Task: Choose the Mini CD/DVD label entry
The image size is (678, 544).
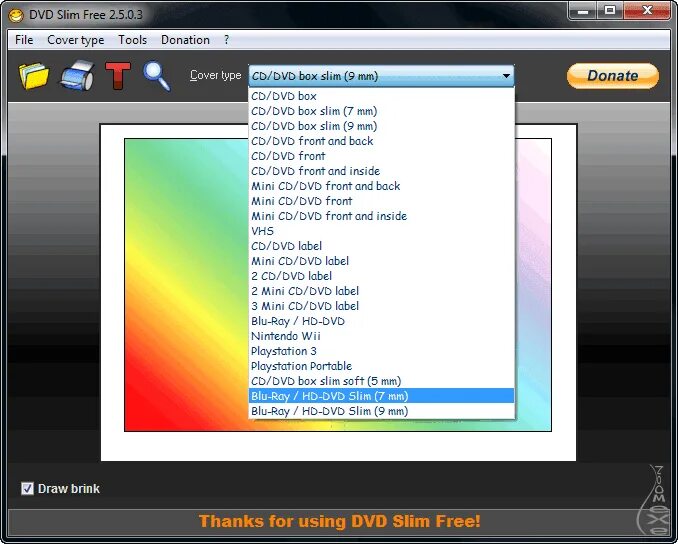Action: [381, 261]
